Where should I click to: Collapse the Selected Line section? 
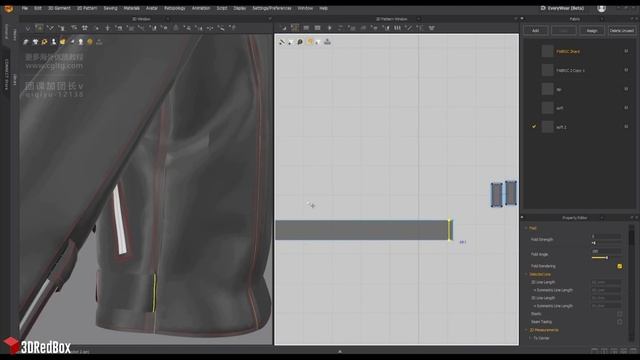[526, 274]
